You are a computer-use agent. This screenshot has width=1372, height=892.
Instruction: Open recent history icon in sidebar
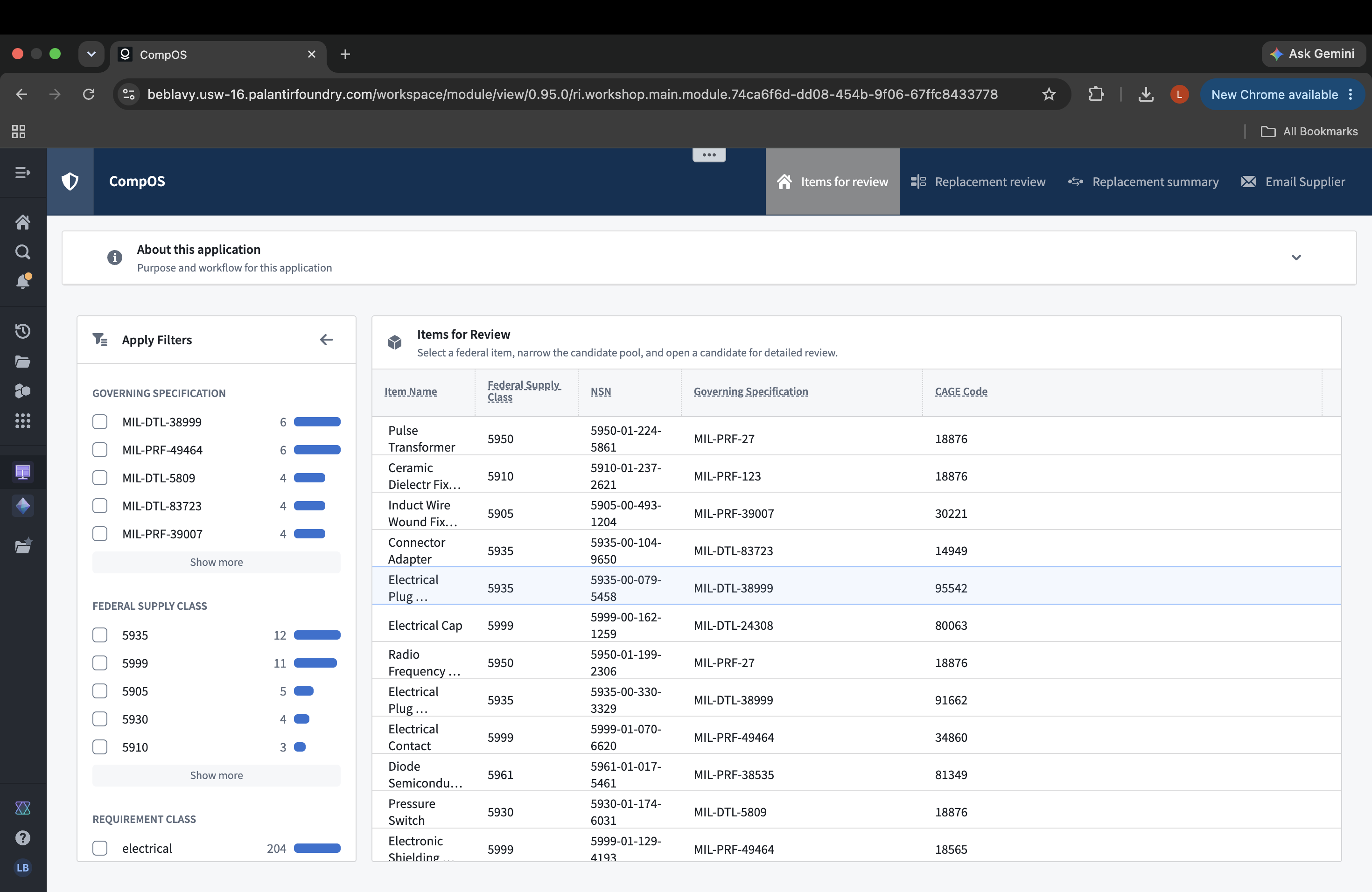tap(22, 331)
